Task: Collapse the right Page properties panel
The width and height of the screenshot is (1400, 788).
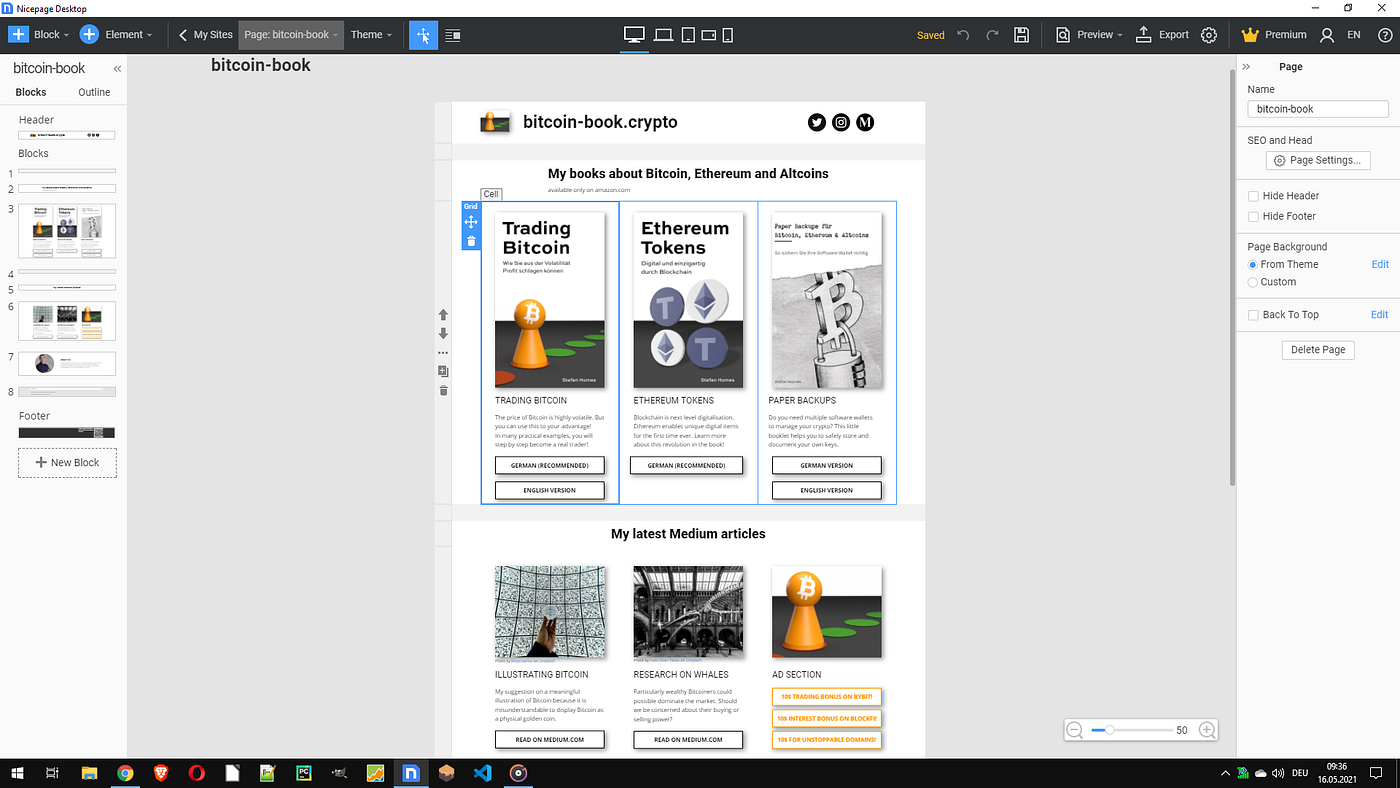Action: [1246, 67]
